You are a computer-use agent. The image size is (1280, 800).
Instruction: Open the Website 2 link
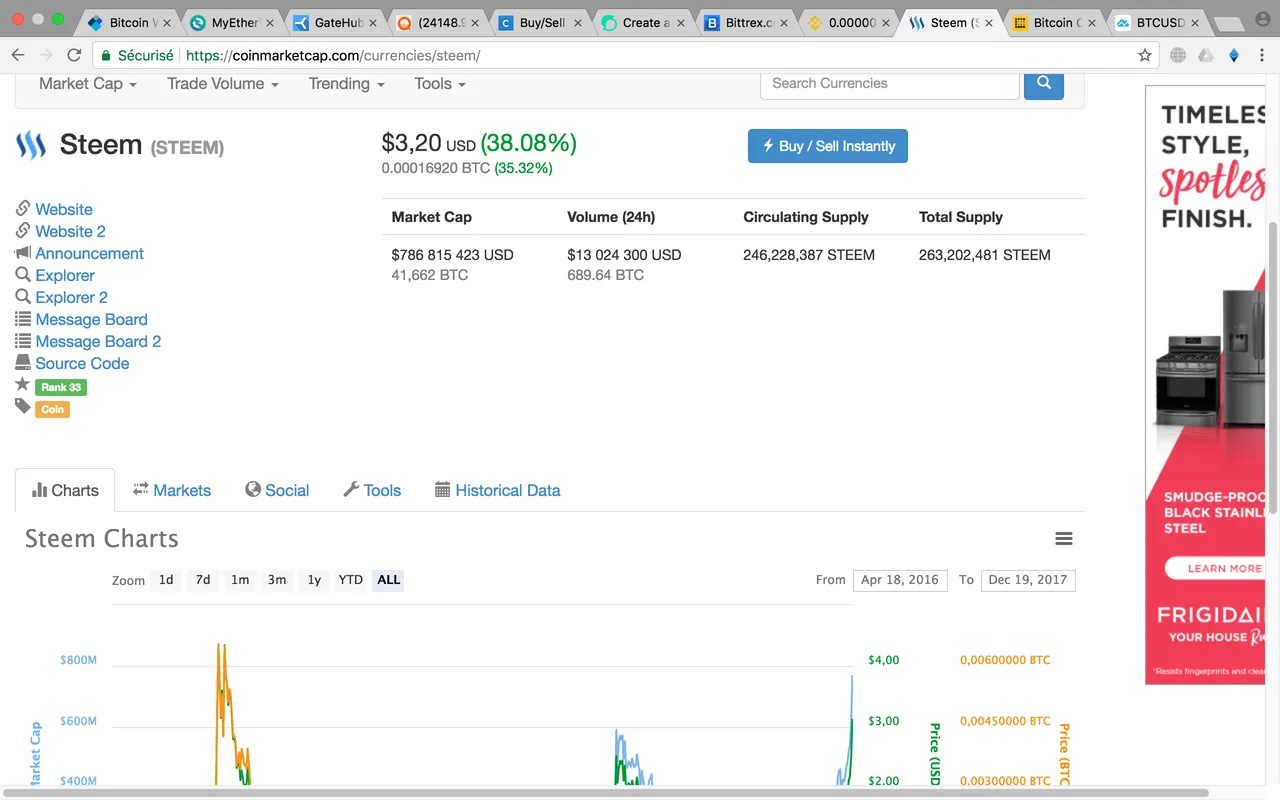pos(70,231)
